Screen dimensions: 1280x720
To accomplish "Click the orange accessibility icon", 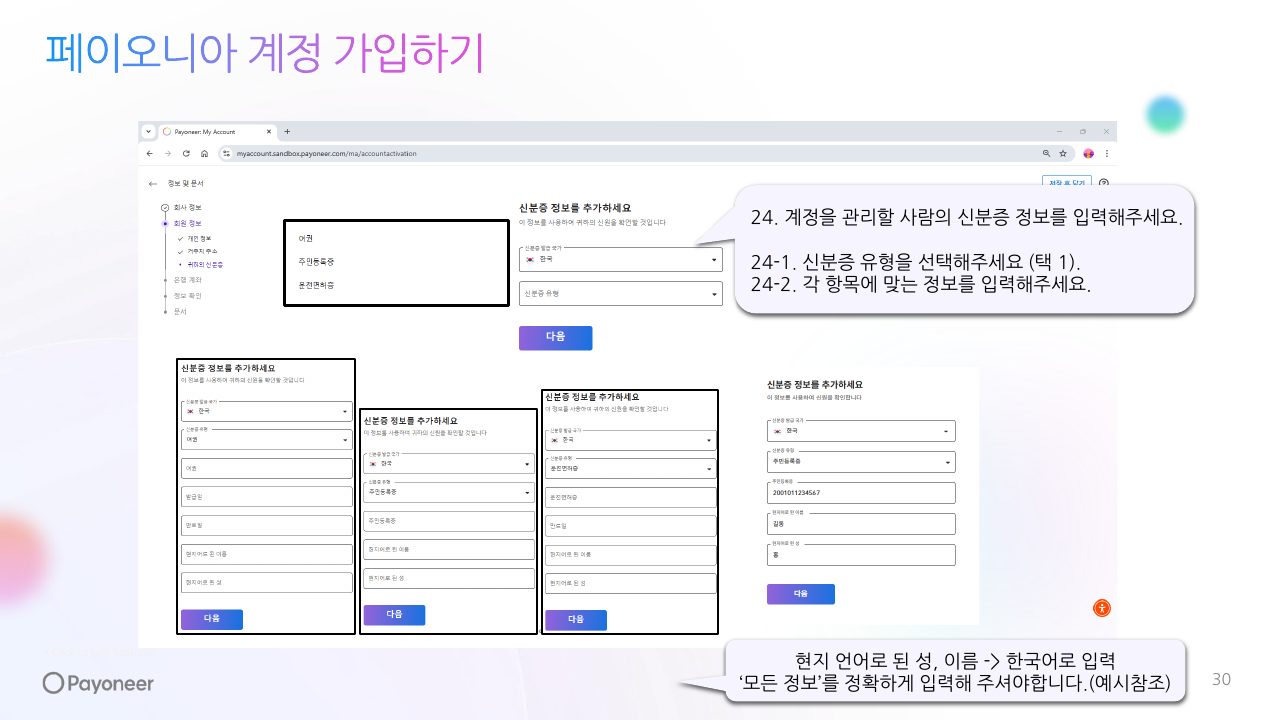I will (x=1101, y=608).
